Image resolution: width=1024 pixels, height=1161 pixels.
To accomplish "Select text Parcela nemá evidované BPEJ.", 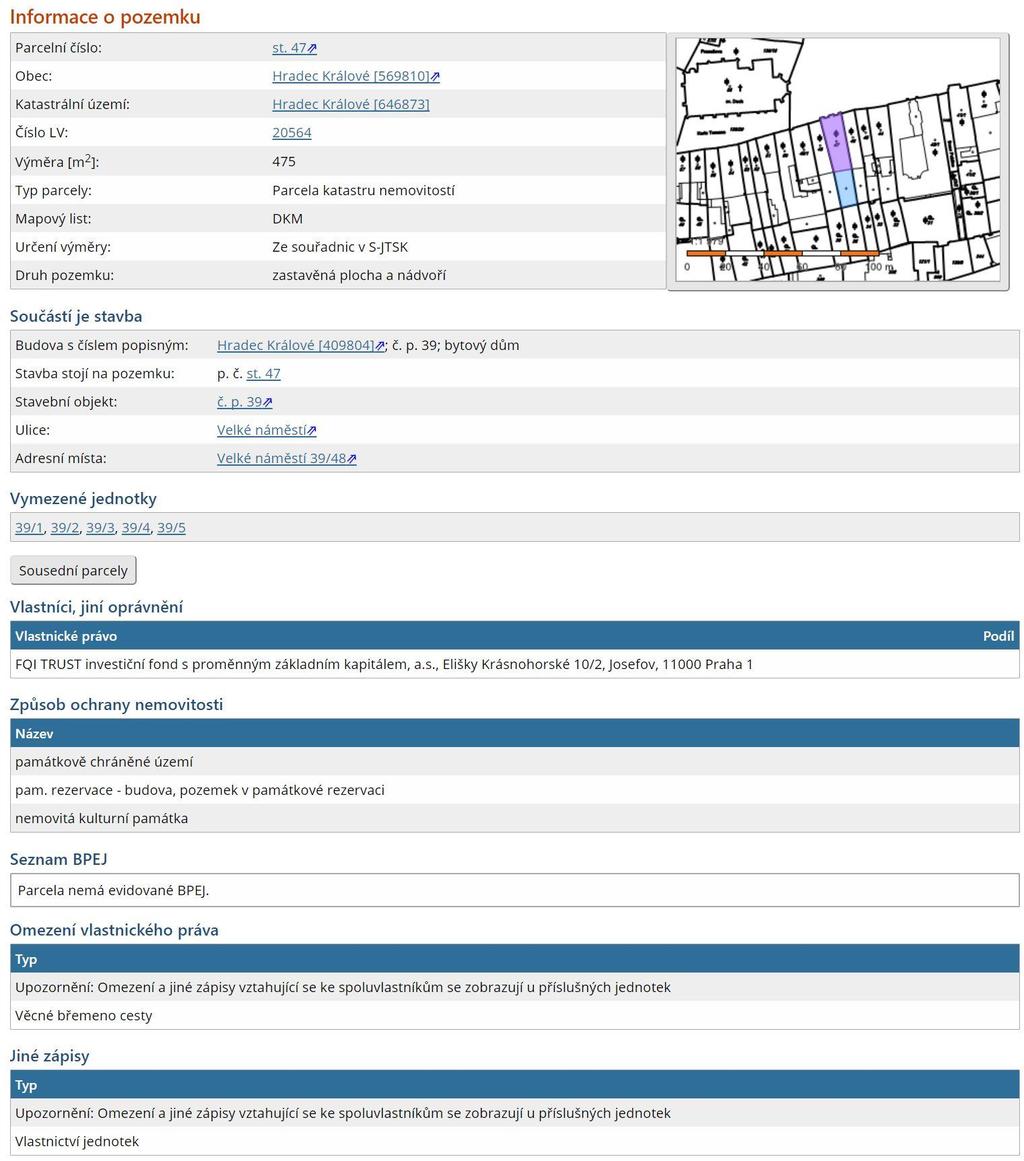I will 113,890.
